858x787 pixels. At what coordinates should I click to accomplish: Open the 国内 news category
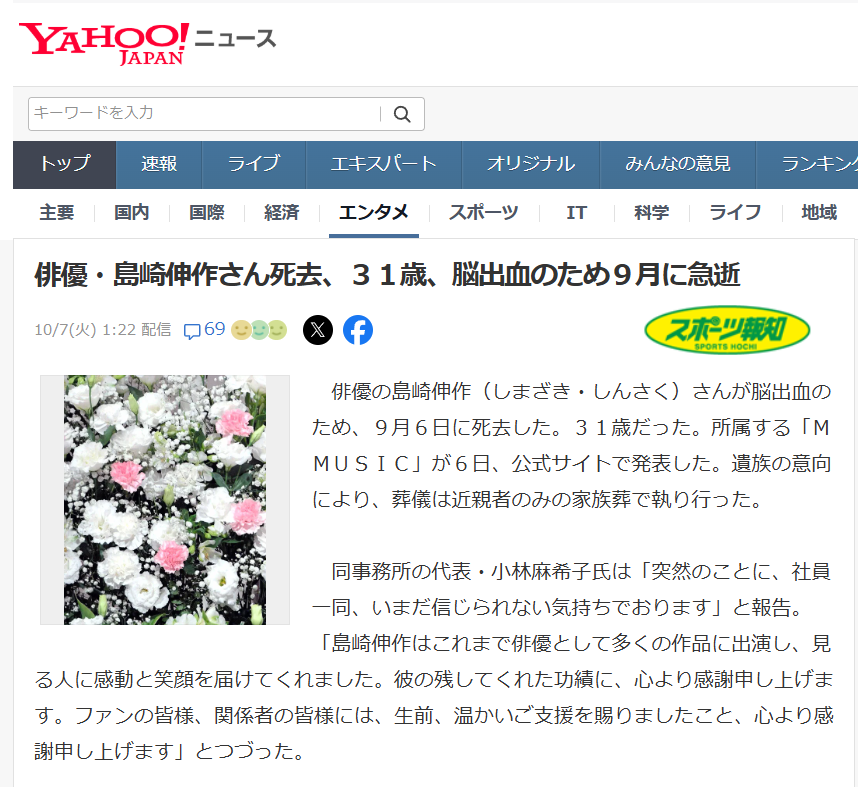[132, 212]
